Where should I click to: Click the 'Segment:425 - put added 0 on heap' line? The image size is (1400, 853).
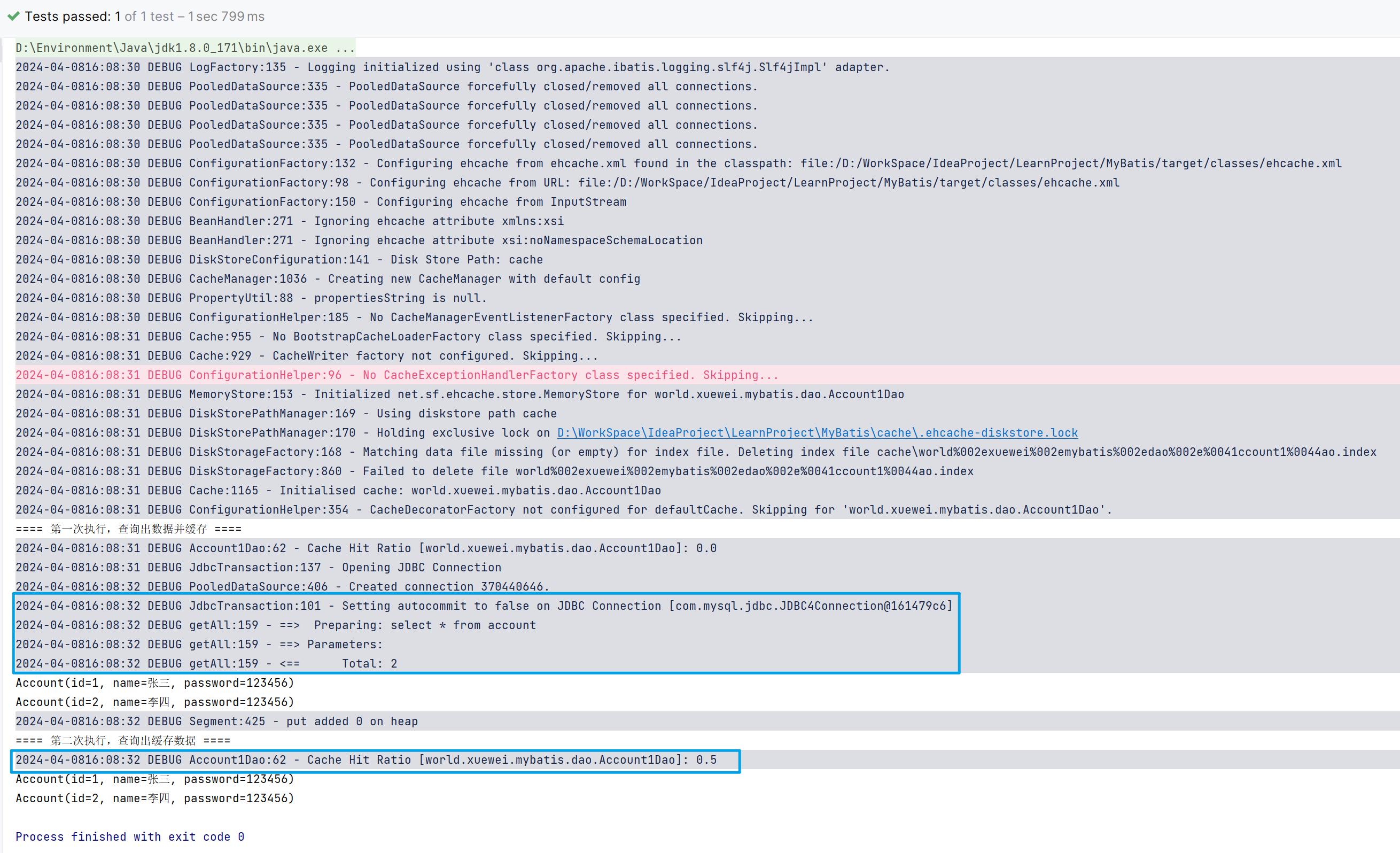(216, 721)
